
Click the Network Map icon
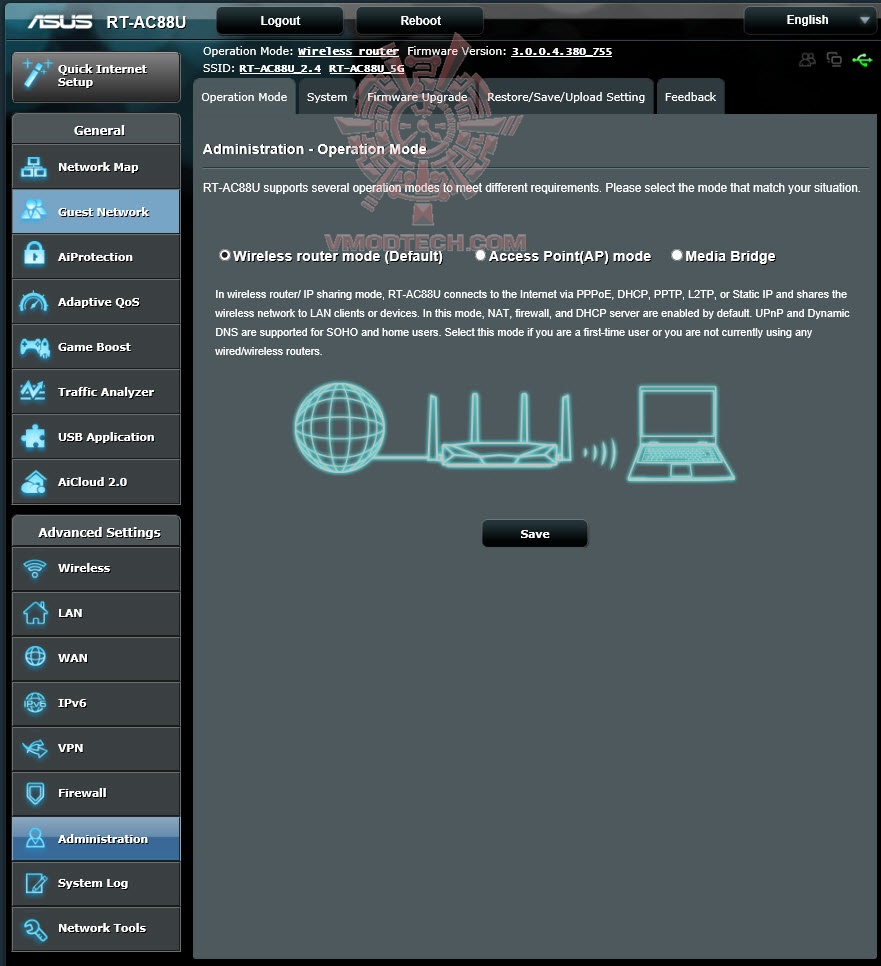coord(33,167)
